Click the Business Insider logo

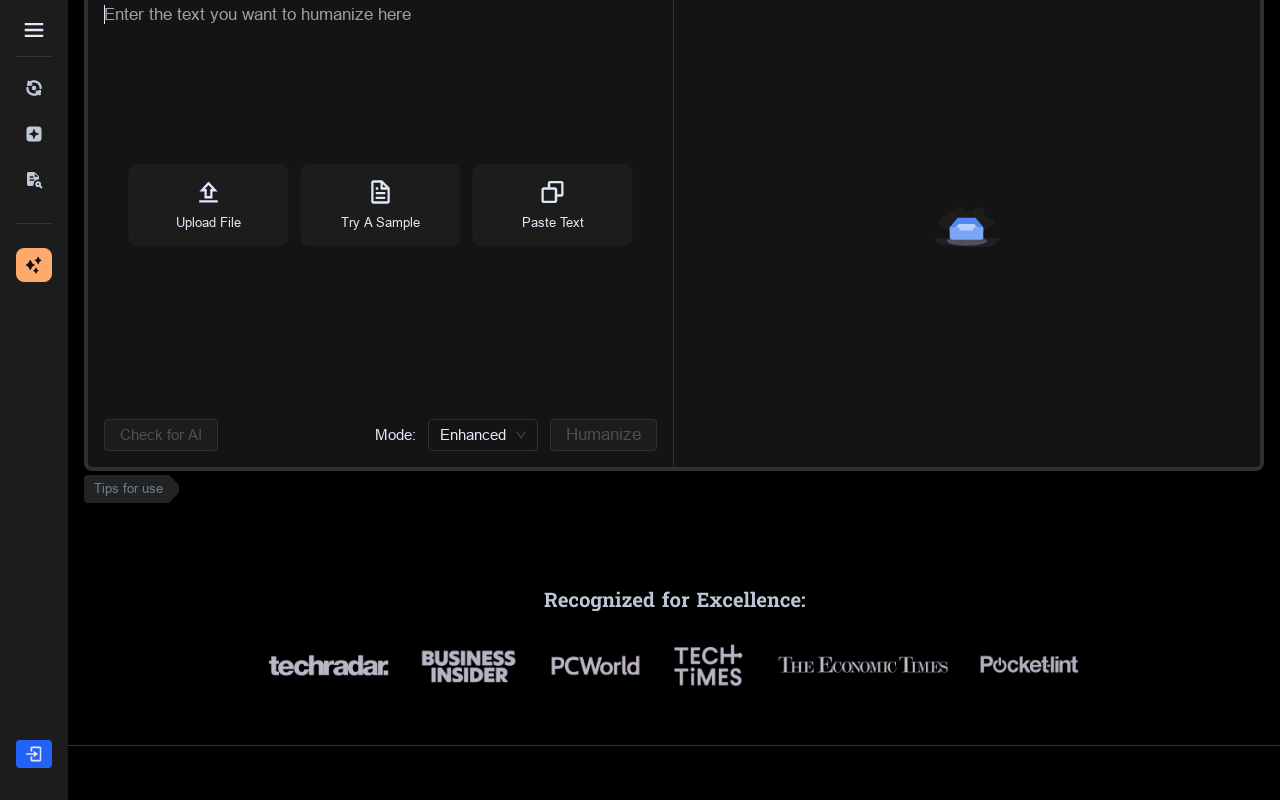pyautogui.click(x=468, y=666)
